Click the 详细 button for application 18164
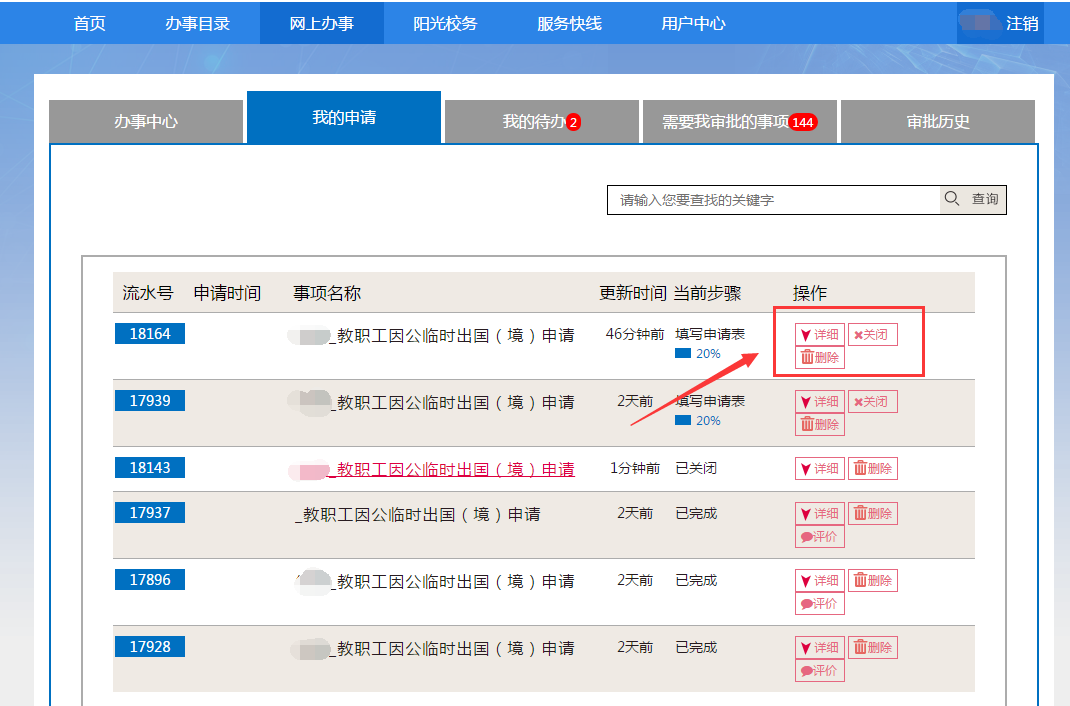1070x706 pixels. pyautogui.click(x=820, y=335)
